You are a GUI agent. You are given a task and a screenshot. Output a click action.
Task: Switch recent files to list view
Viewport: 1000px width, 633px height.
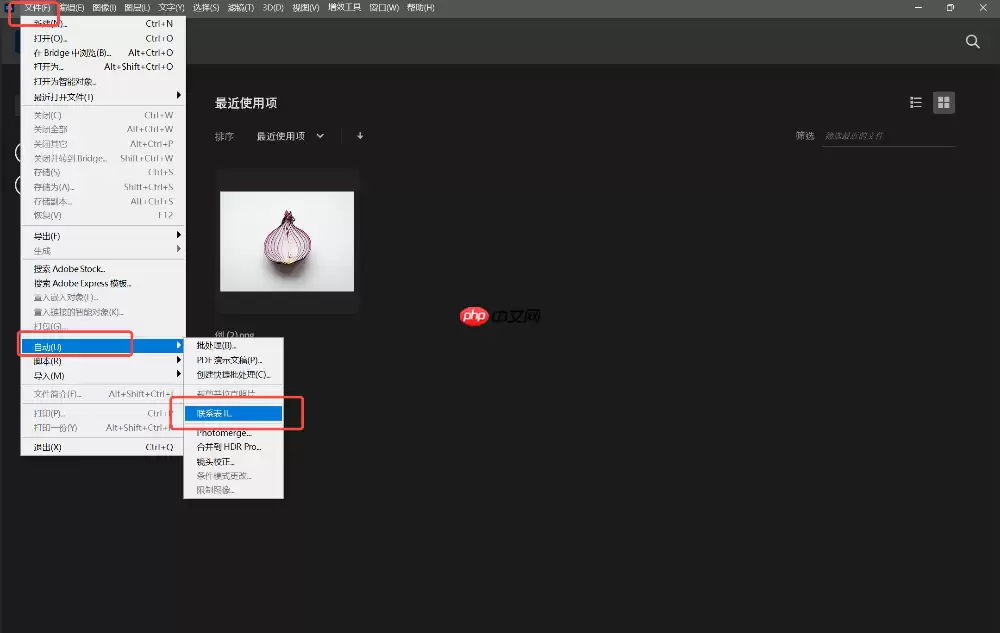(x=915, y=101)
